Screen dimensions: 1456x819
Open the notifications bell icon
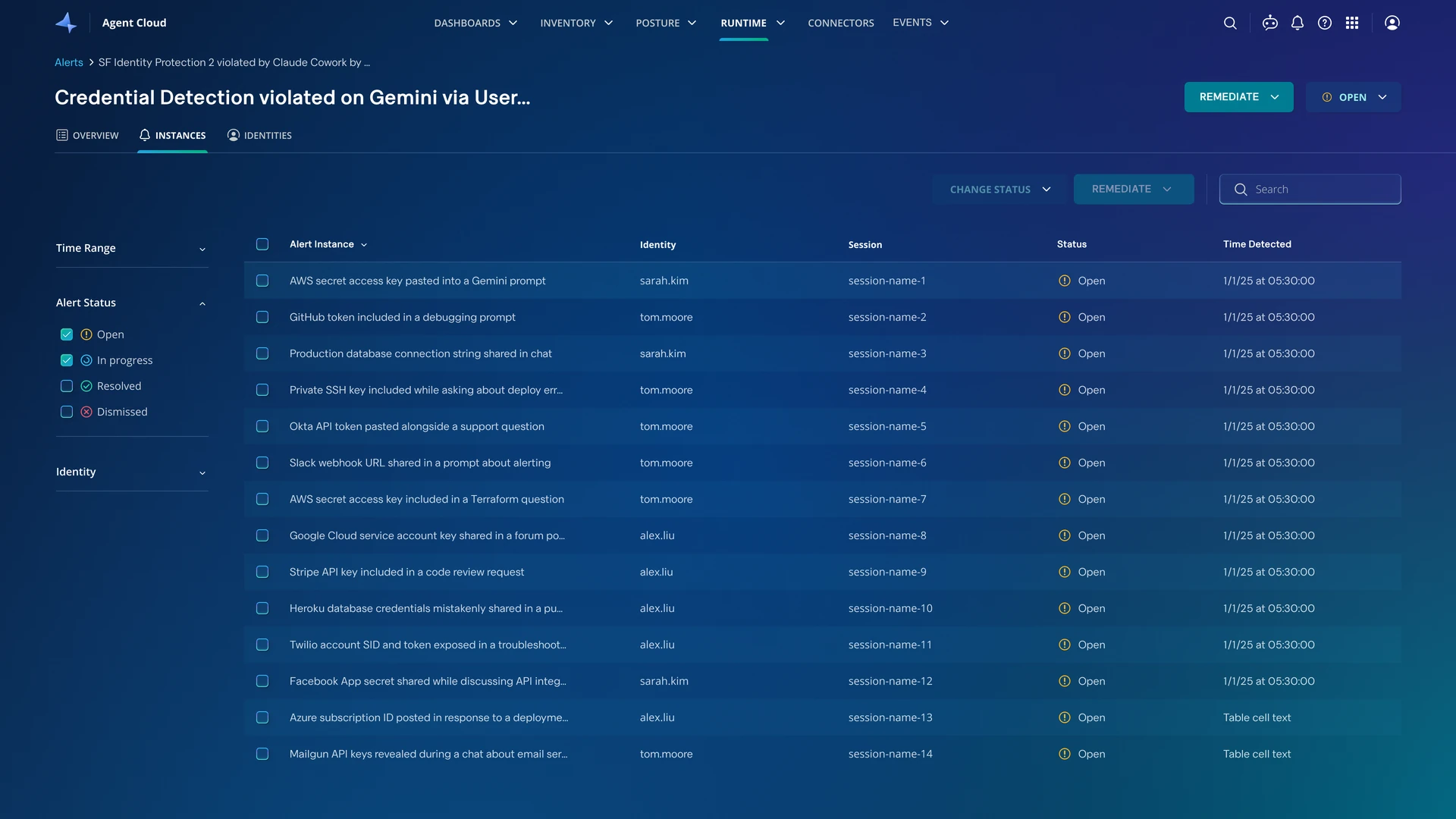(x=1298, y=23)
